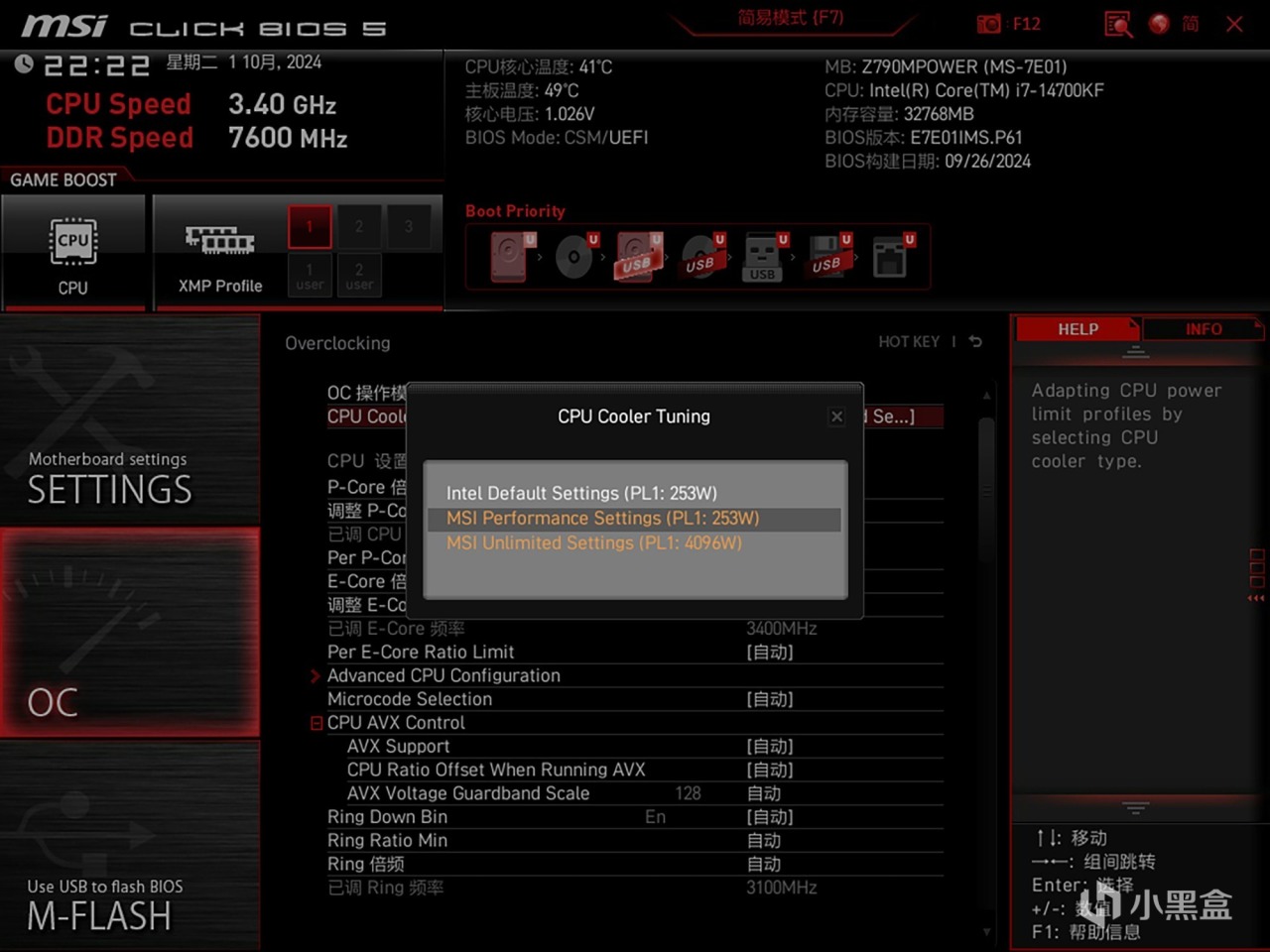Click the HOT KEY button
The width and height of the screenshot is (1270, 952).
(x=909, y=342)
